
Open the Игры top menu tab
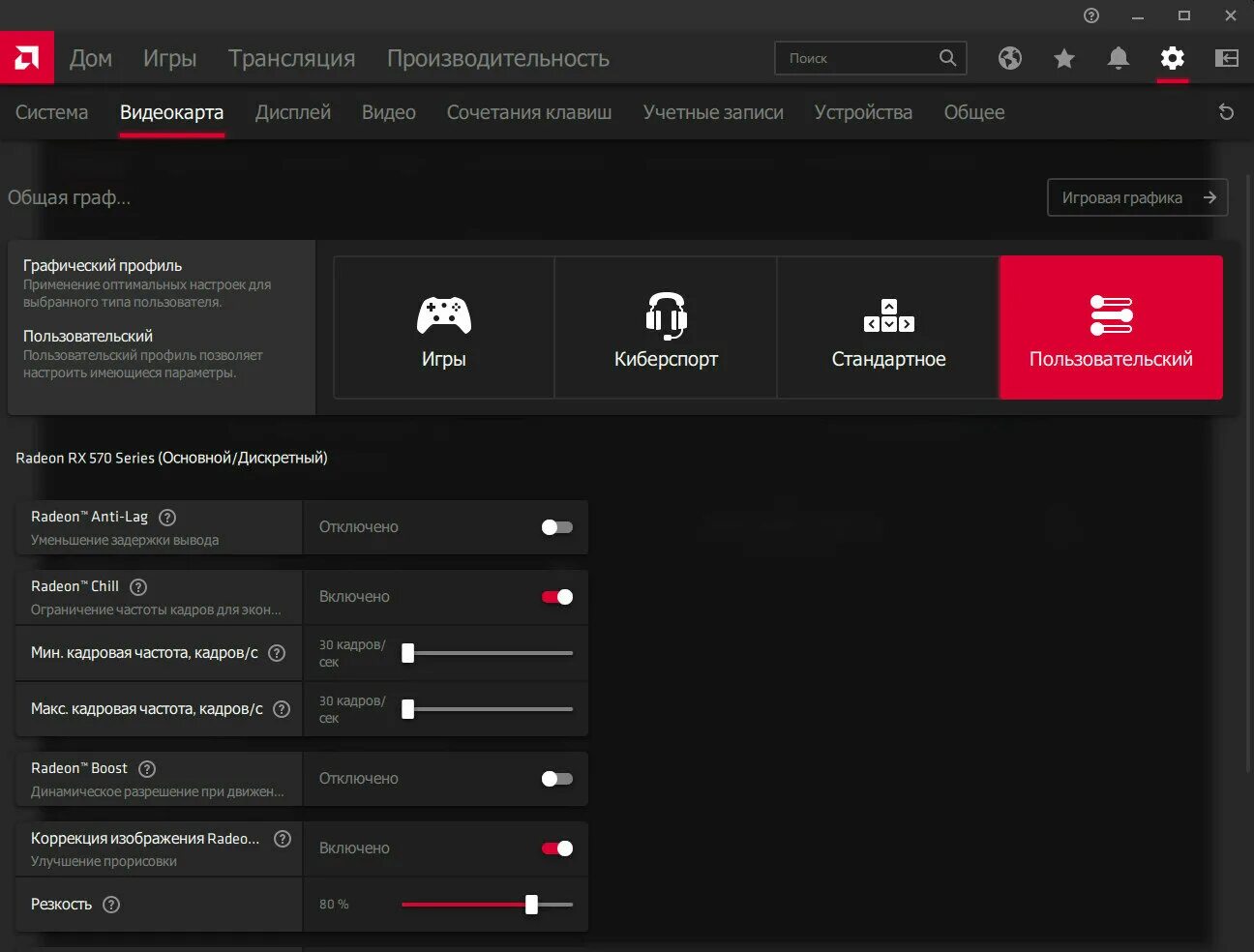(170, 58)
